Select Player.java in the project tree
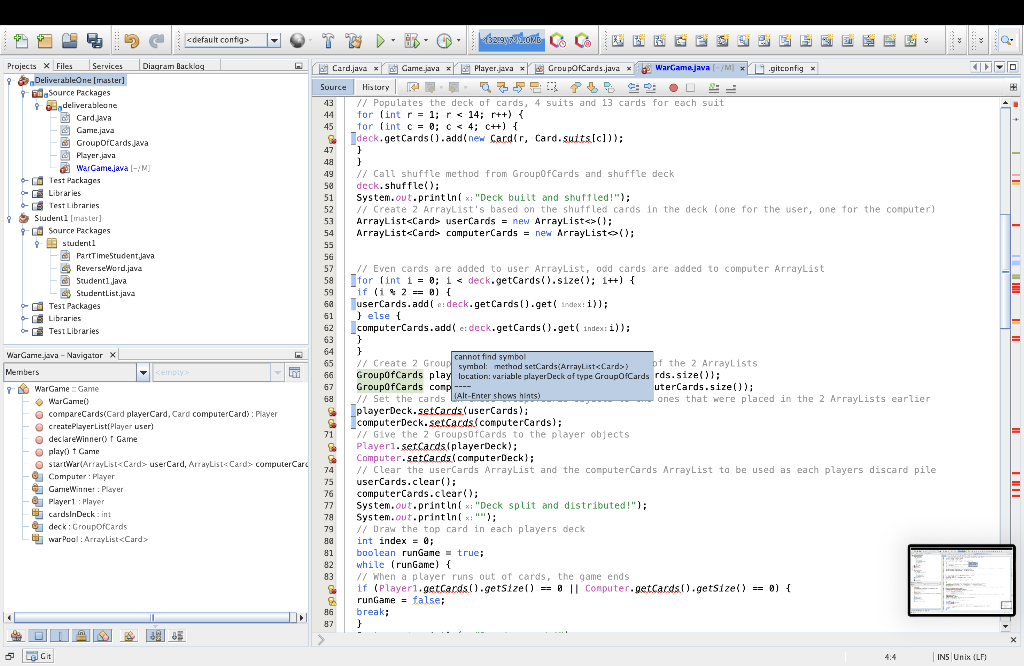This screenshot has height=666, width=1024. 95,155
